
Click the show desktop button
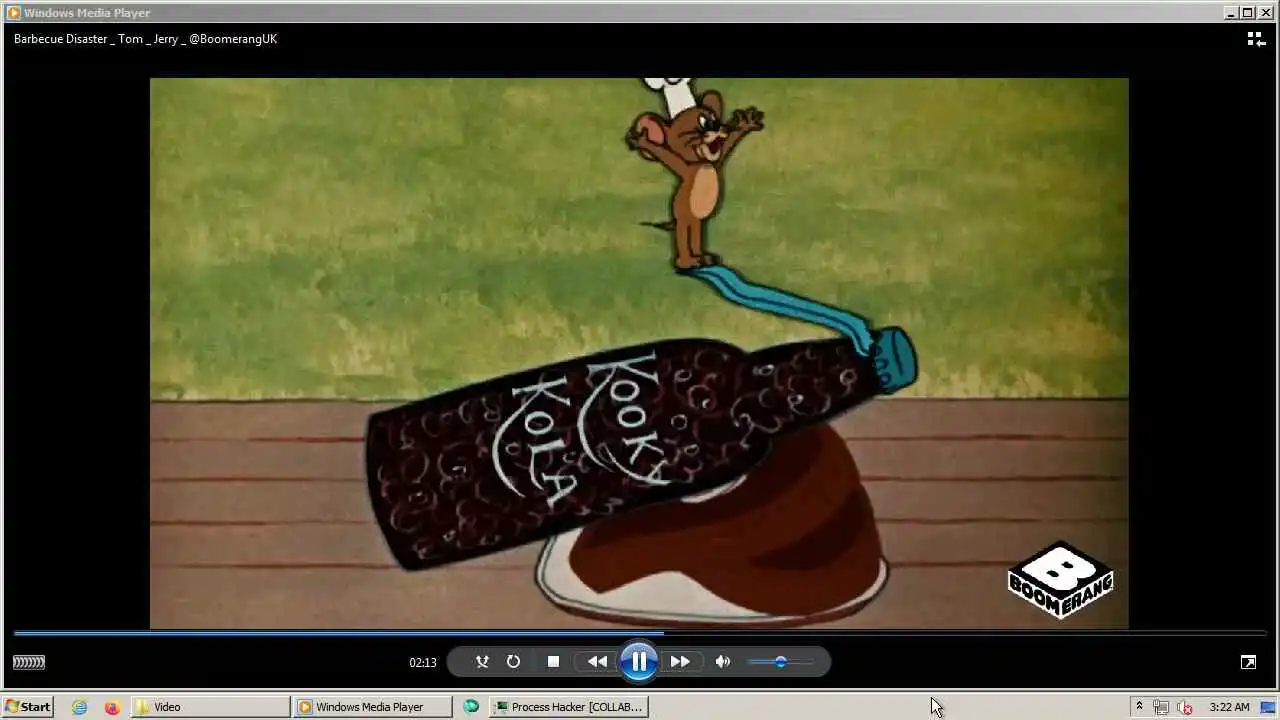[x=1268, y=707]
